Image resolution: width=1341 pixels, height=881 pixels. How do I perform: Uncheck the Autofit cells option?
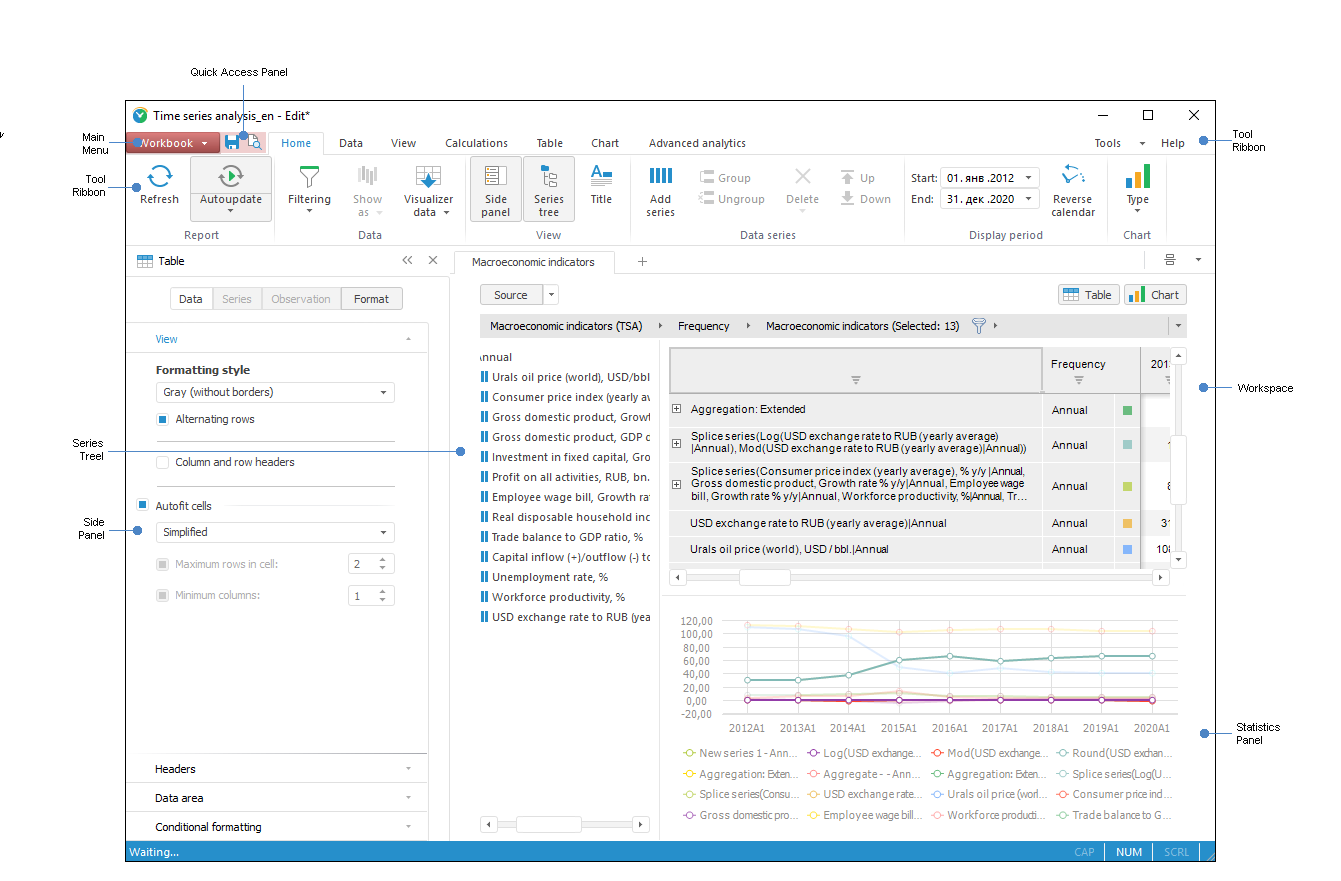pos(143,506)
